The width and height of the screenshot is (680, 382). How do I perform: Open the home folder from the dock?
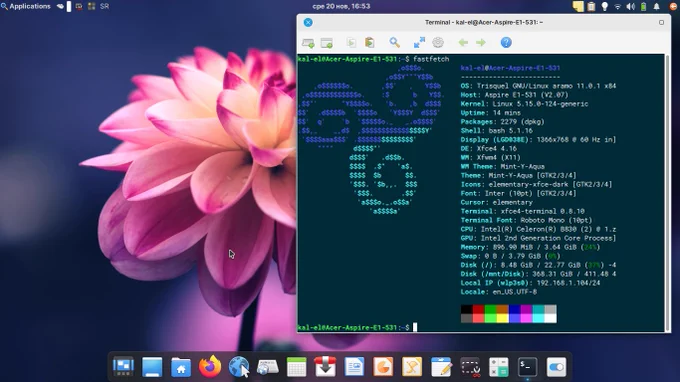(x=181, y=367)
